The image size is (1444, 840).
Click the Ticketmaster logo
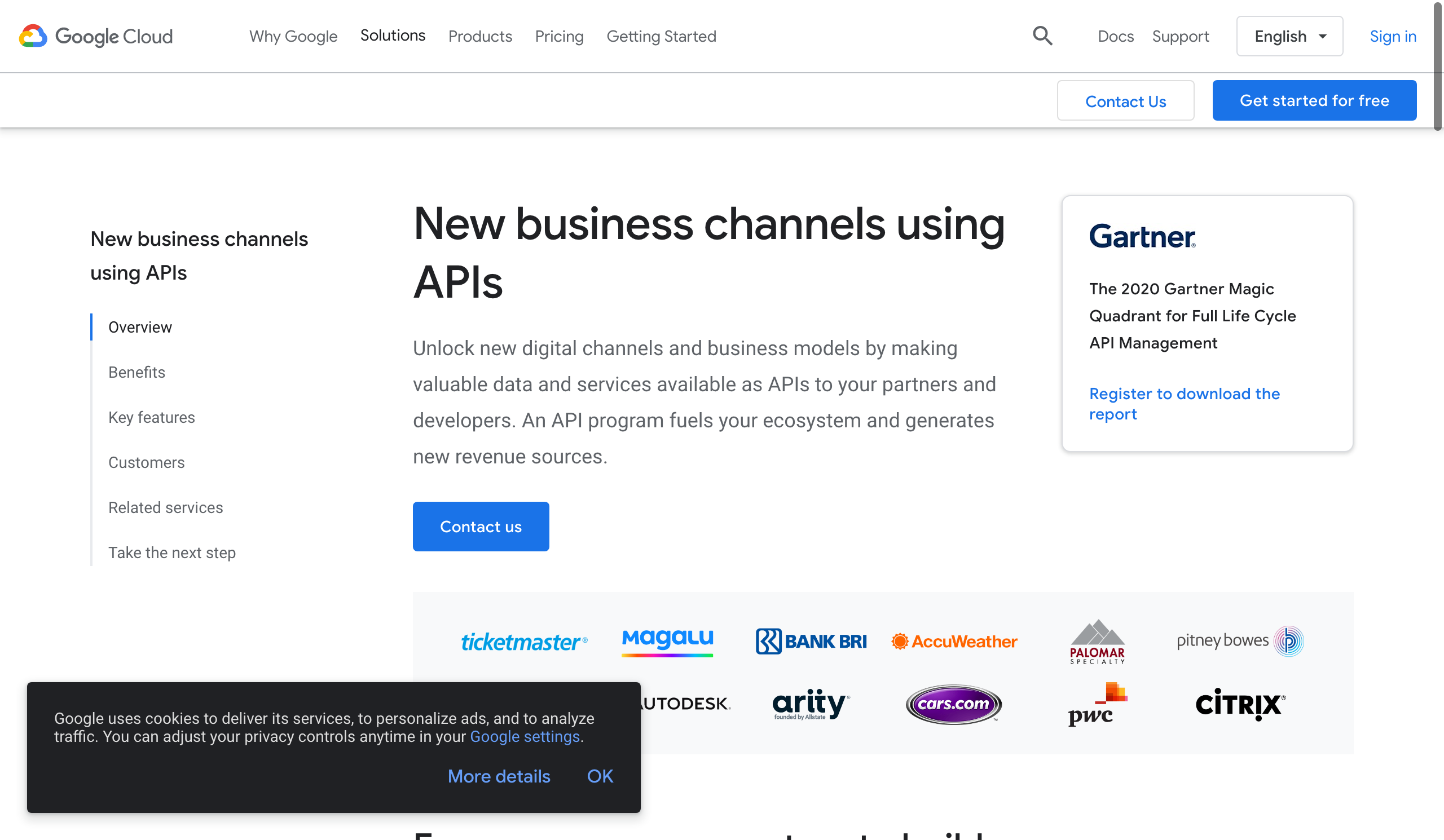(525, 642)
